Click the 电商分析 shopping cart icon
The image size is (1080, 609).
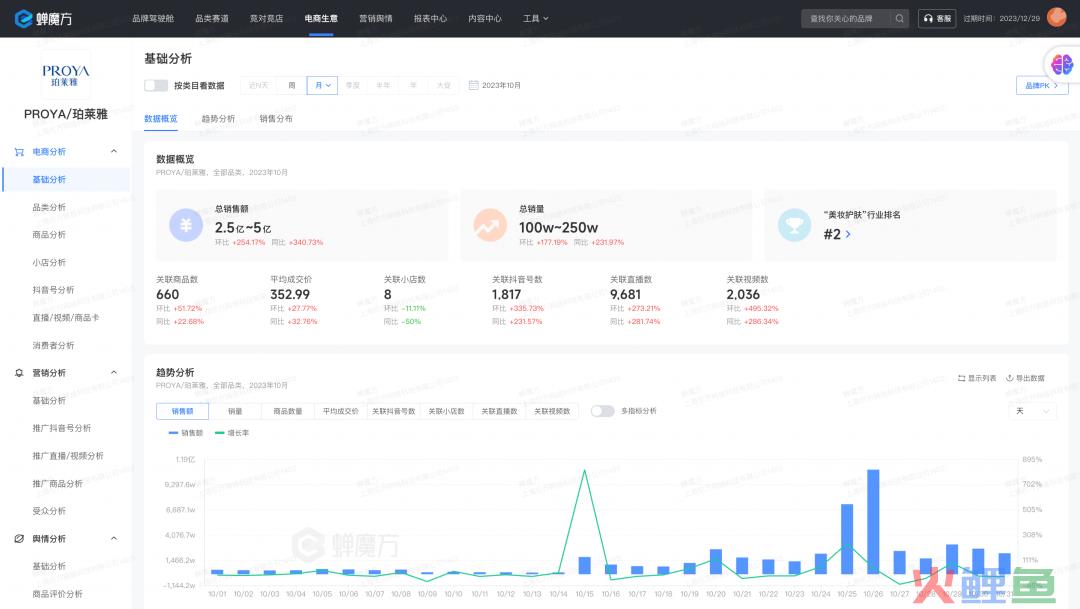[x=19, y=152]
